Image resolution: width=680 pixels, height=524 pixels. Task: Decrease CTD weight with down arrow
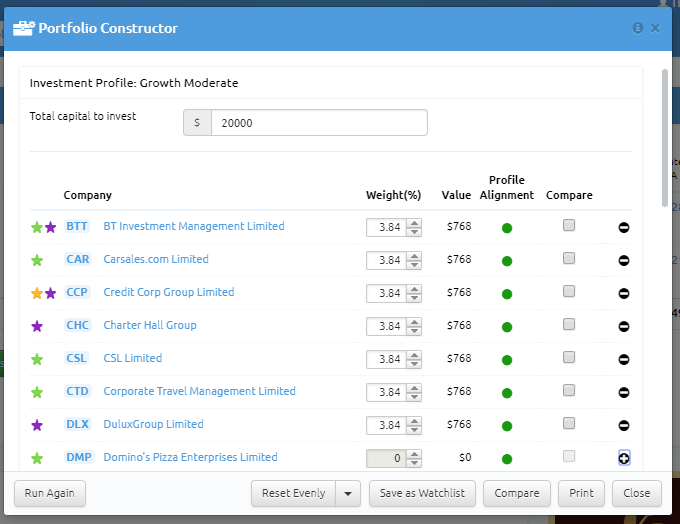(414, 396)
